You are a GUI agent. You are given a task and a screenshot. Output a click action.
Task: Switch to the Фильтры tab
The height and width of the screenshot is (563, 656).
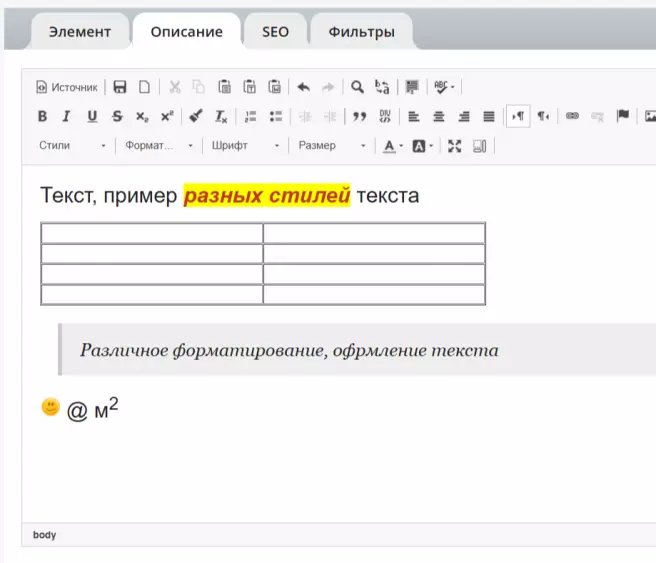coord(361,31)
